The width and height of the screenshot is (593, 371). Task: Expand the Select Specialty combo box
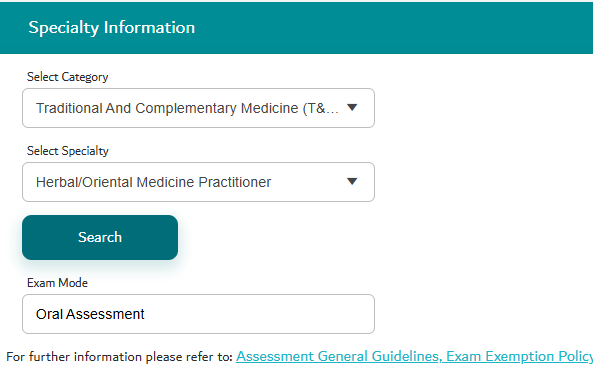[x=198, y=182]
